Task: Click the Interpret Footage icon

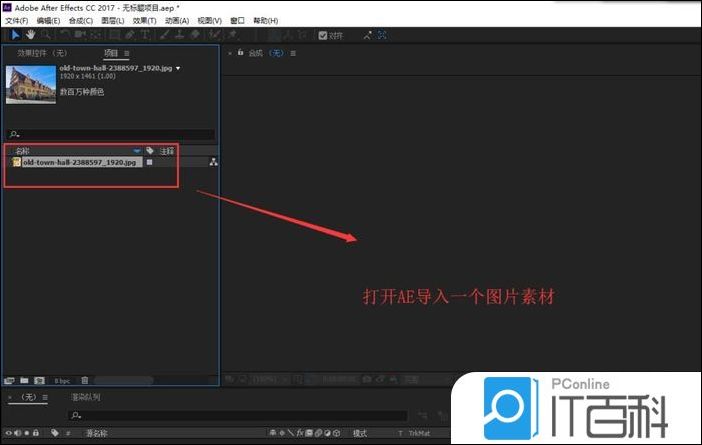Action: click(9, 381)
